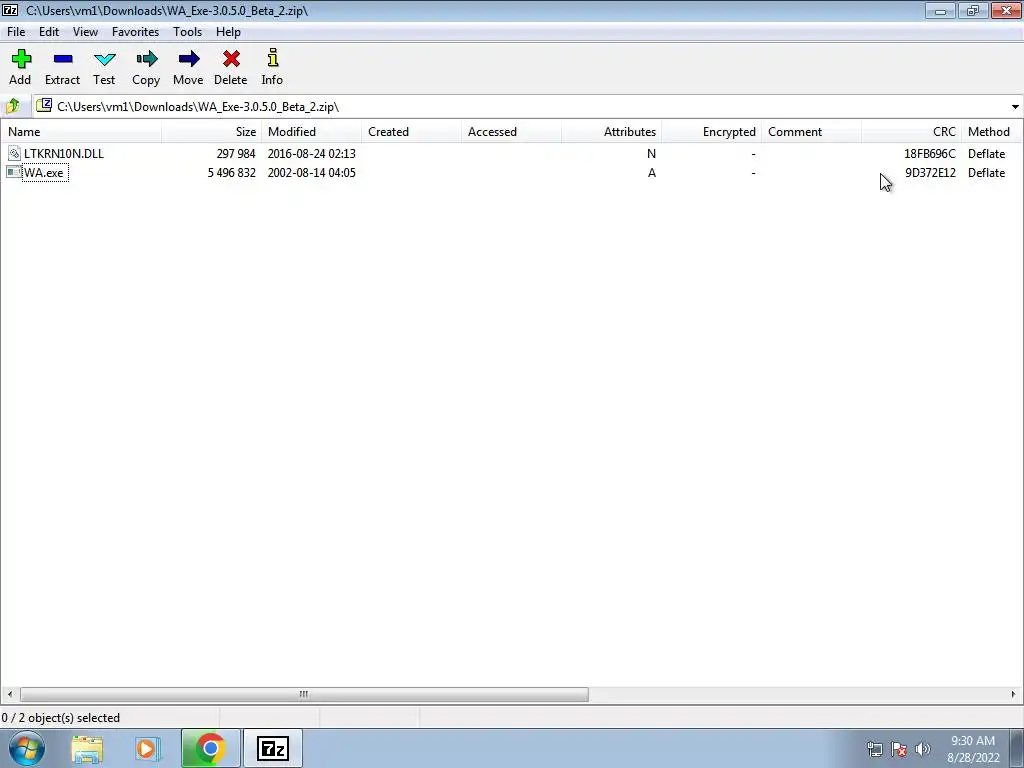Click the Extract minus icon
The height and width of the screenshot is (768, 1024).
pyautogui.click(x=63, y=59)
